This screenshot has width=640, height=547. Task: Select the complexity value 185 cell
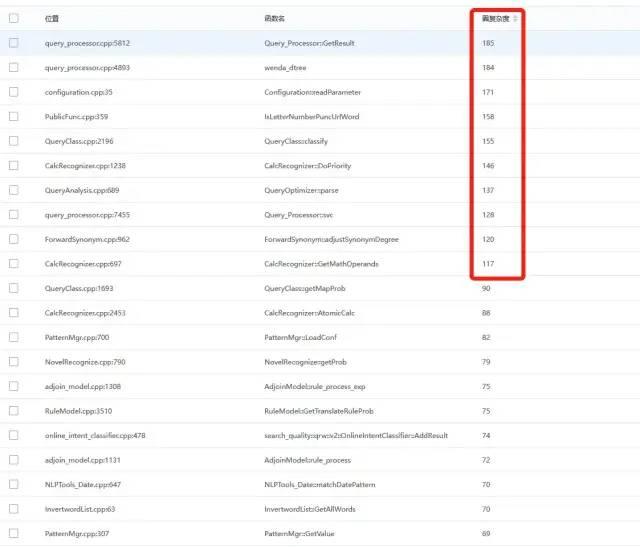[488, 43]
